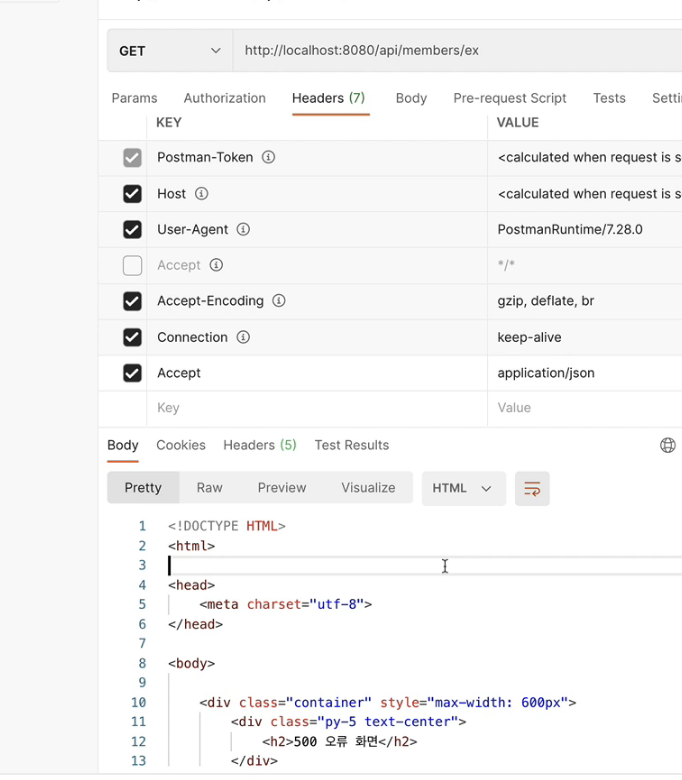Toggle line wrap icon in response
The width and height of the screenshot is (682, 780).
coord(532,488)
